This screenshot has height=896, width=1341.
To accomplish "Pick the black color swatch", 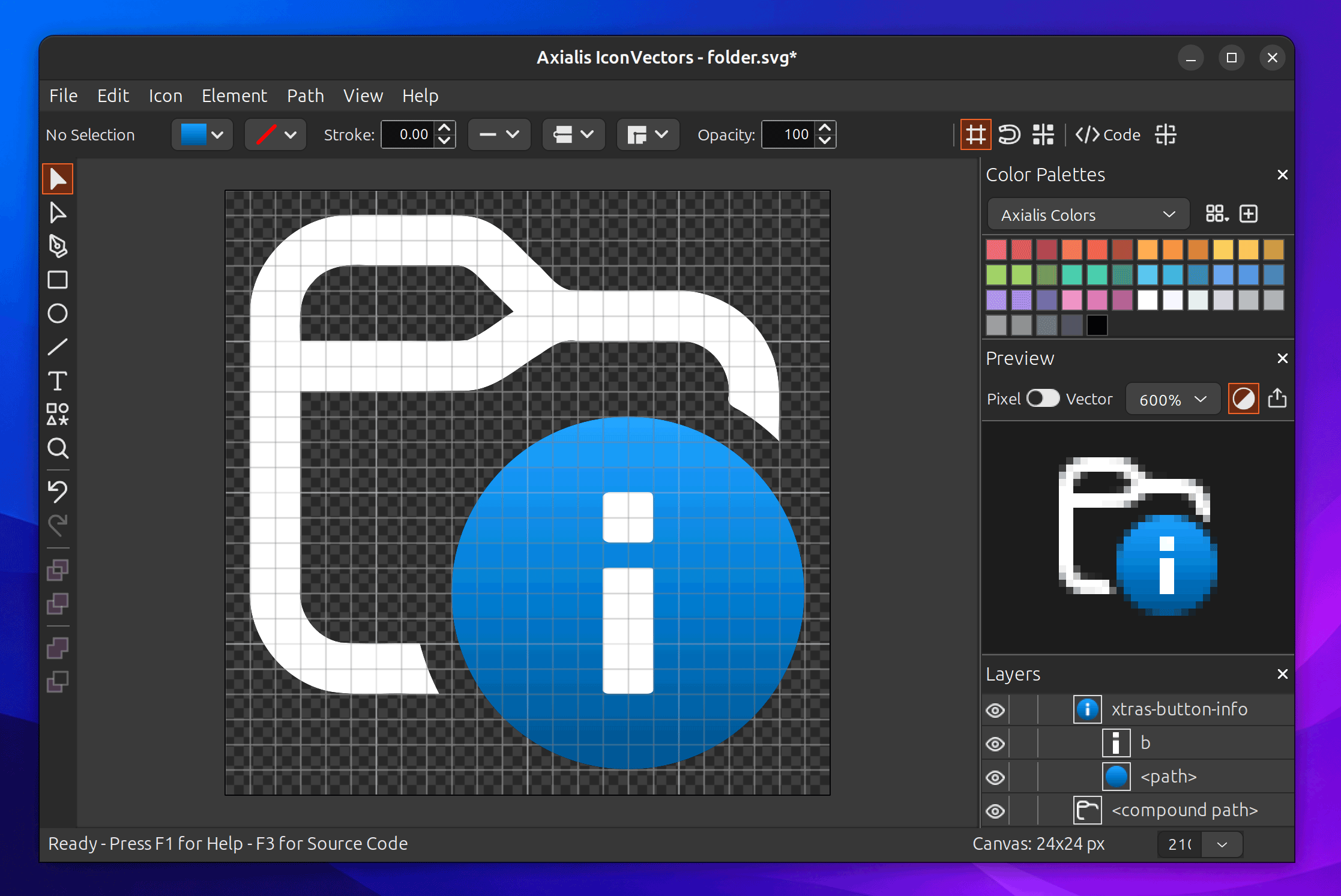I will (x=1097, y=325).
